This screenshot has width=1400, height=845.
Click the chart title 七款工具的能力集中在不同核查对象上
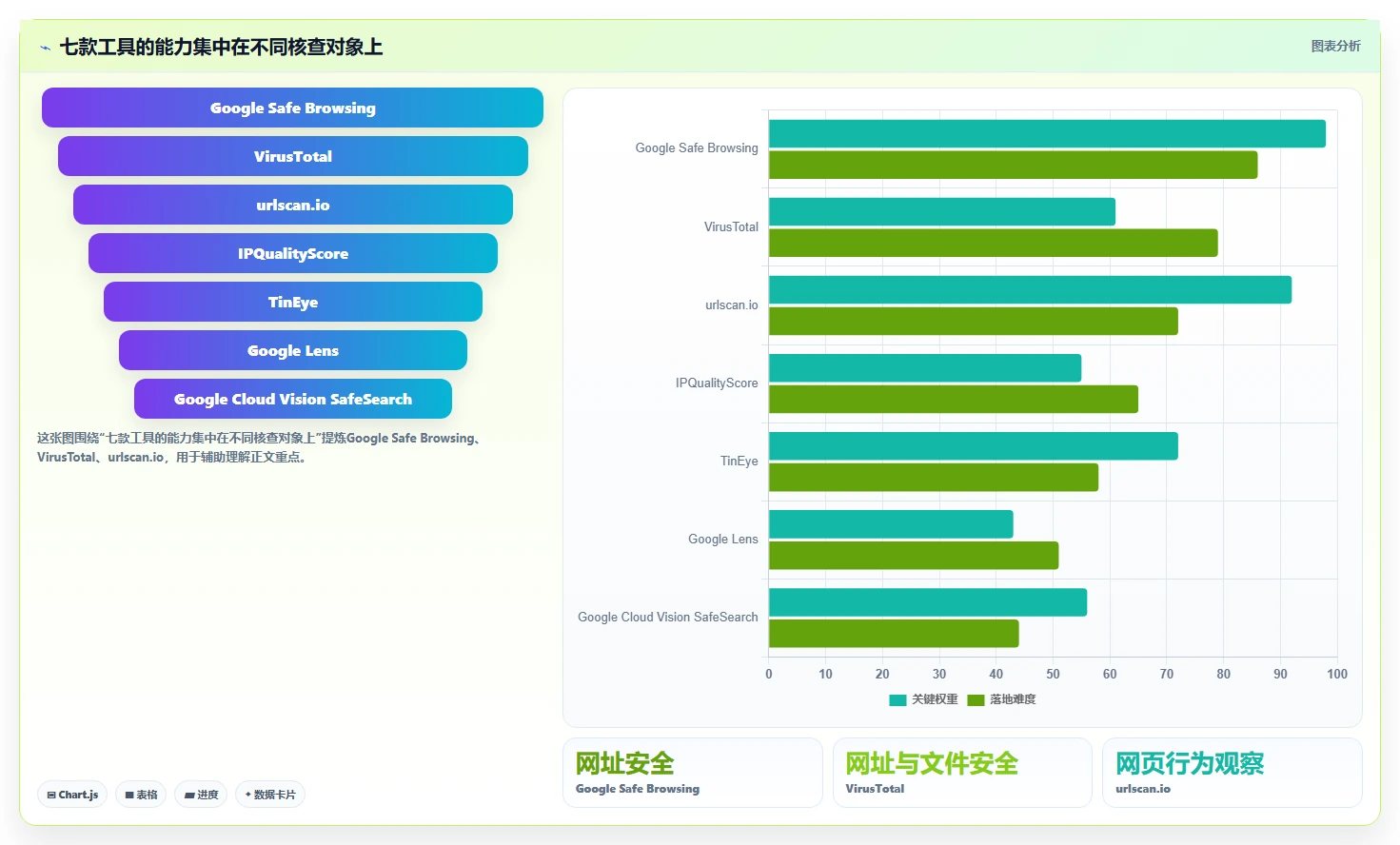221,47
